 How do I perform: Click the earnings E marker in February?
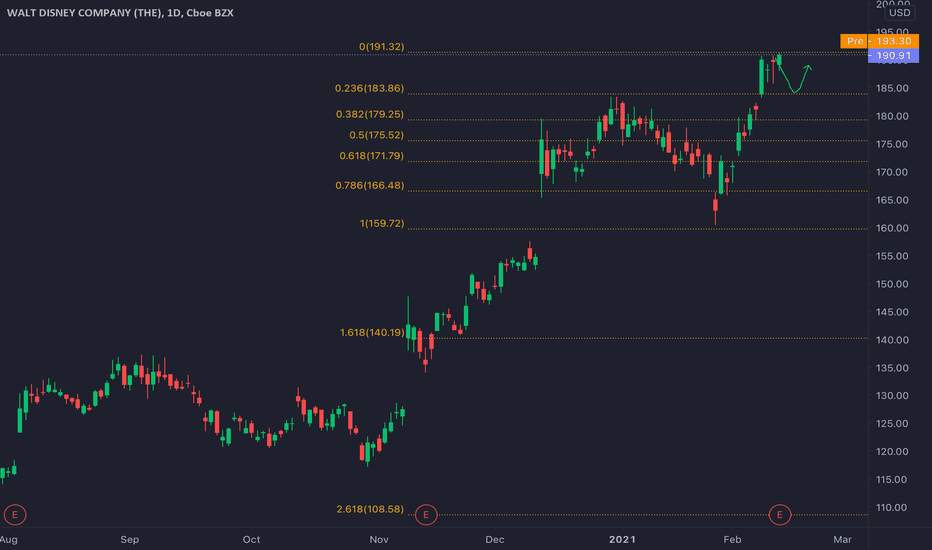click(779, 514)
